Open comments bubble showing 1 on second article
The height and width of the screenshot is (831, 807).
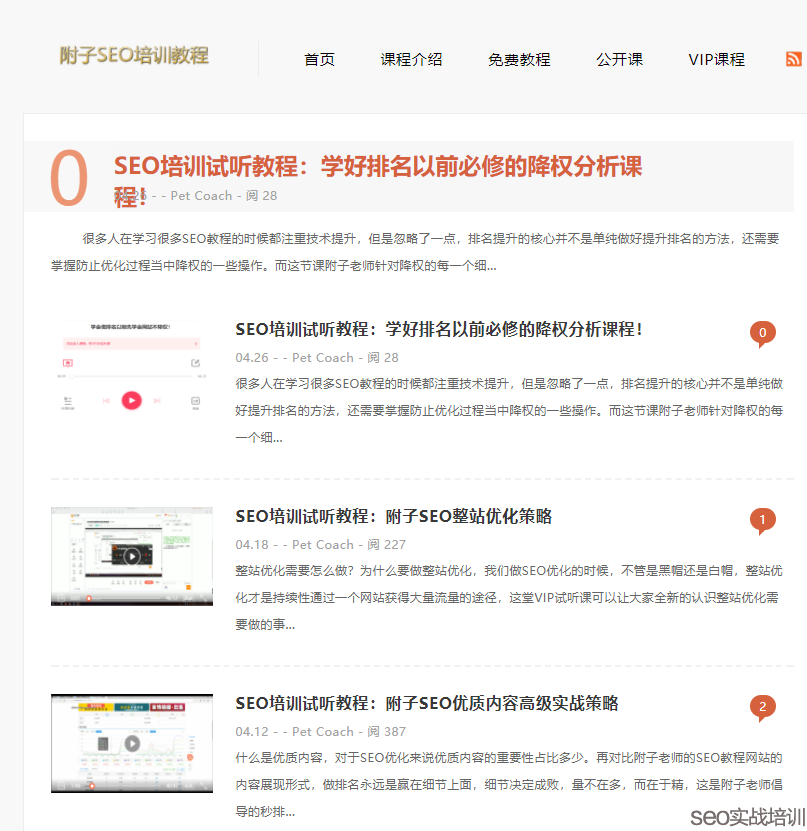[x=763, y=520]
